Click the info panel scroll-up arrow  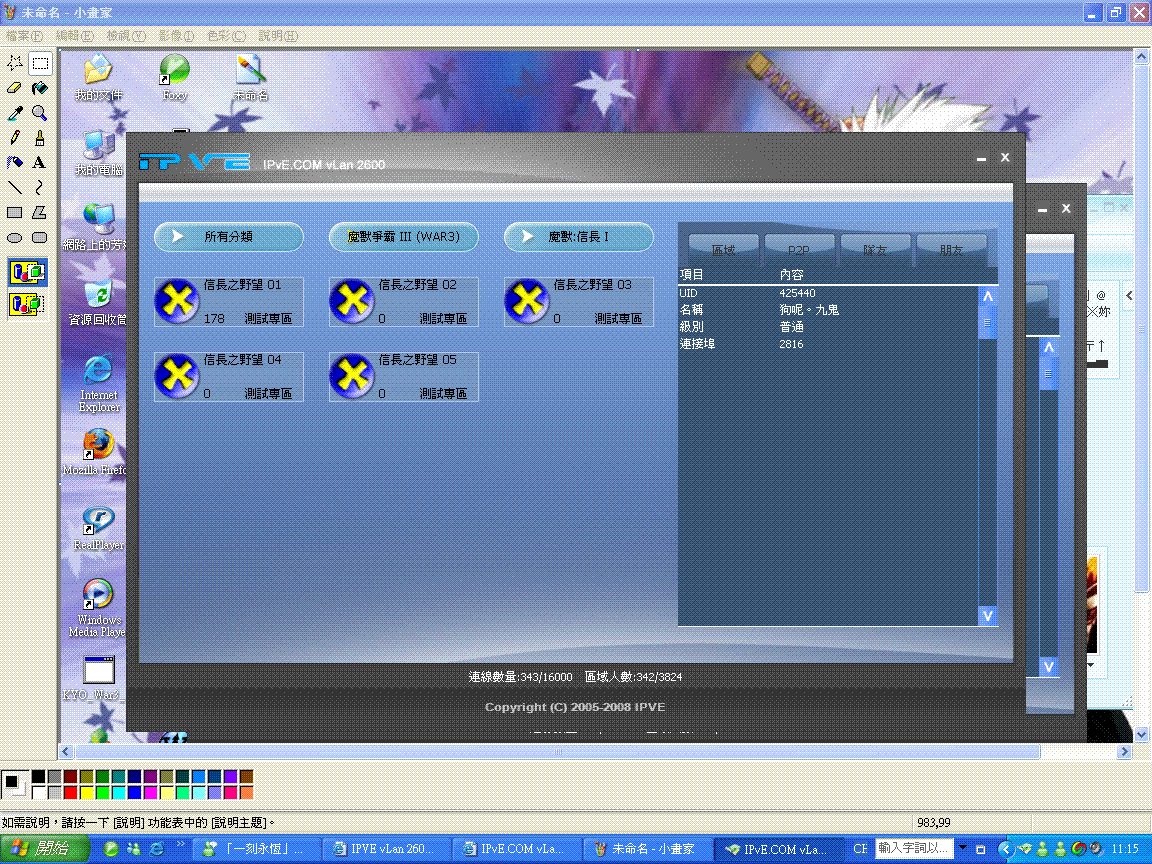[x=987, y=297]
